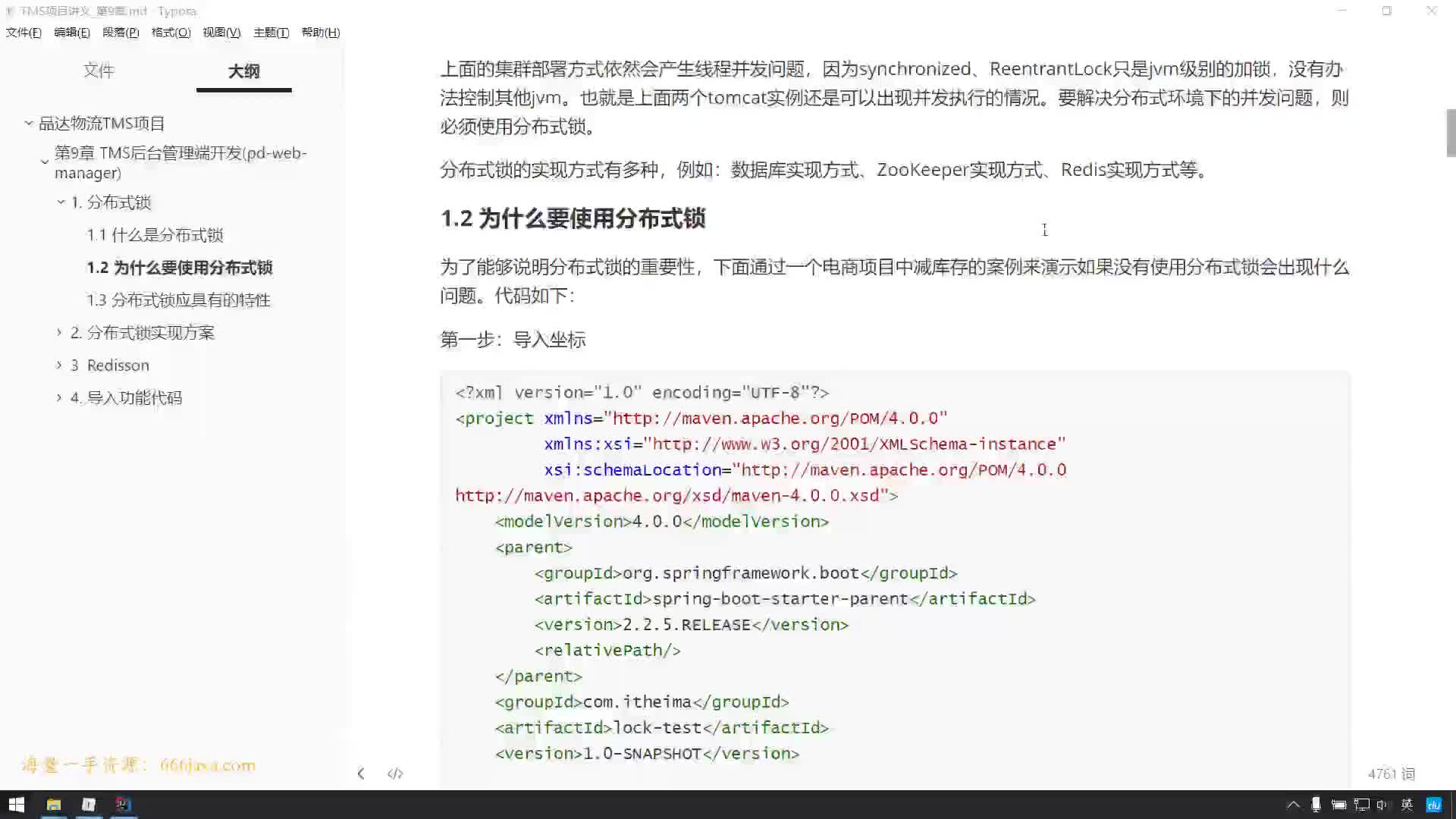Switch the input method language indicator
1456x819 pixels.
(x=1407, y=805)
